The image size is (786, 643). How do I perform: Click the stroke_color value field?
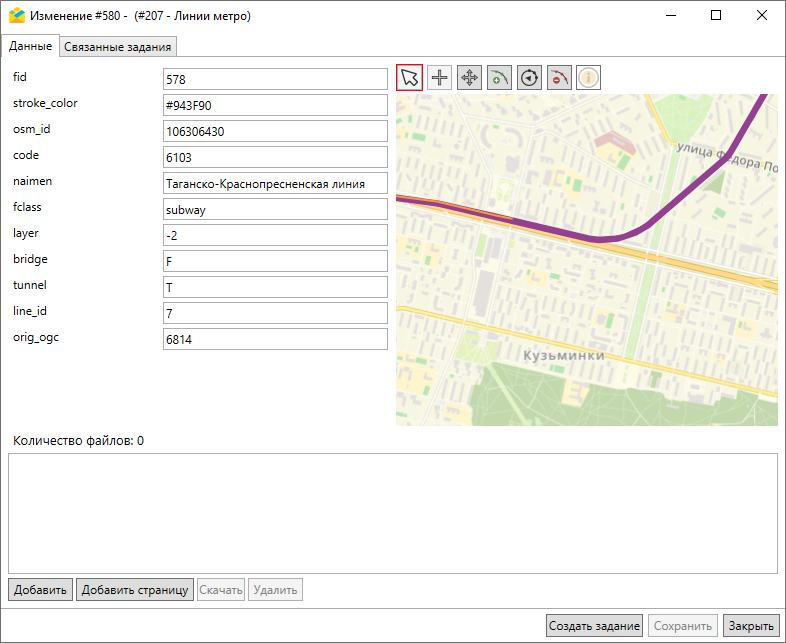pos(275,105)
